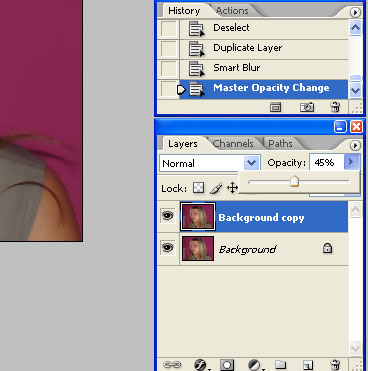Open the Layers panel flyout menu

[355, 145]
